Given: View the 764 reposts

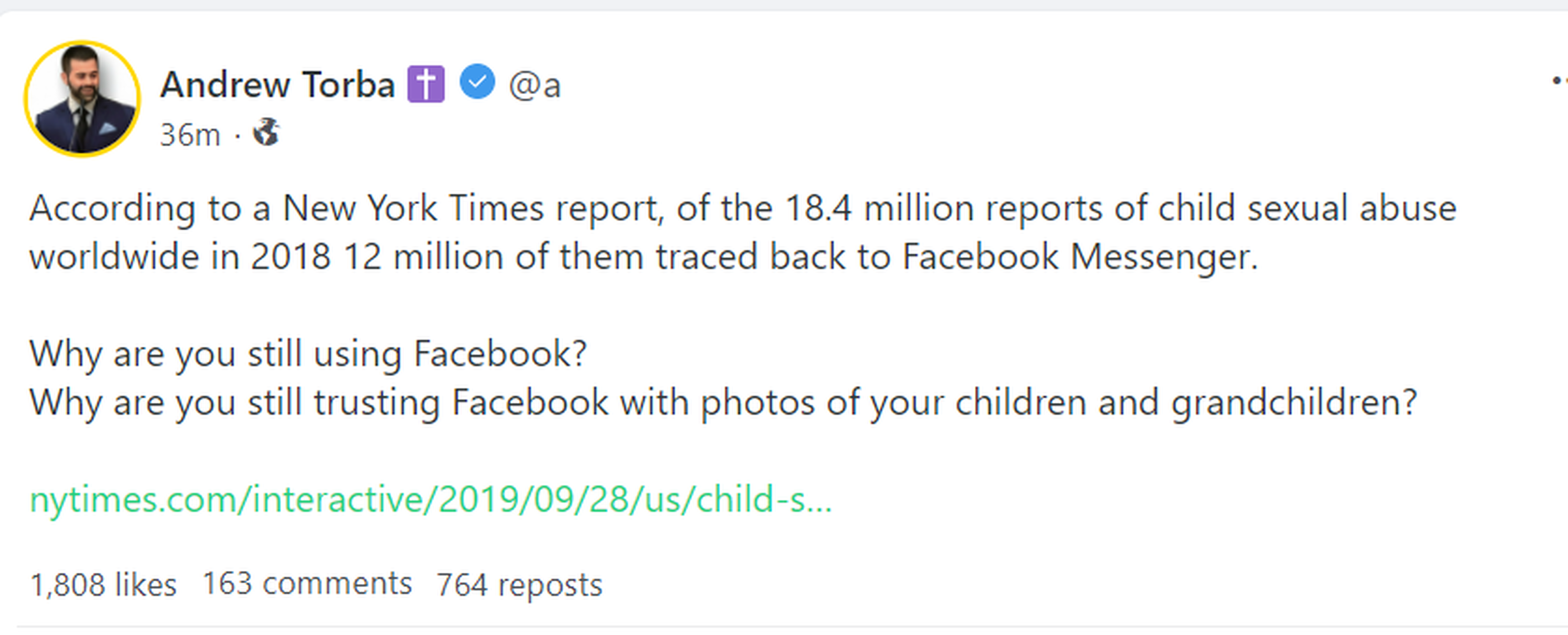Looking at the screenshot, I should click(519, 585).
